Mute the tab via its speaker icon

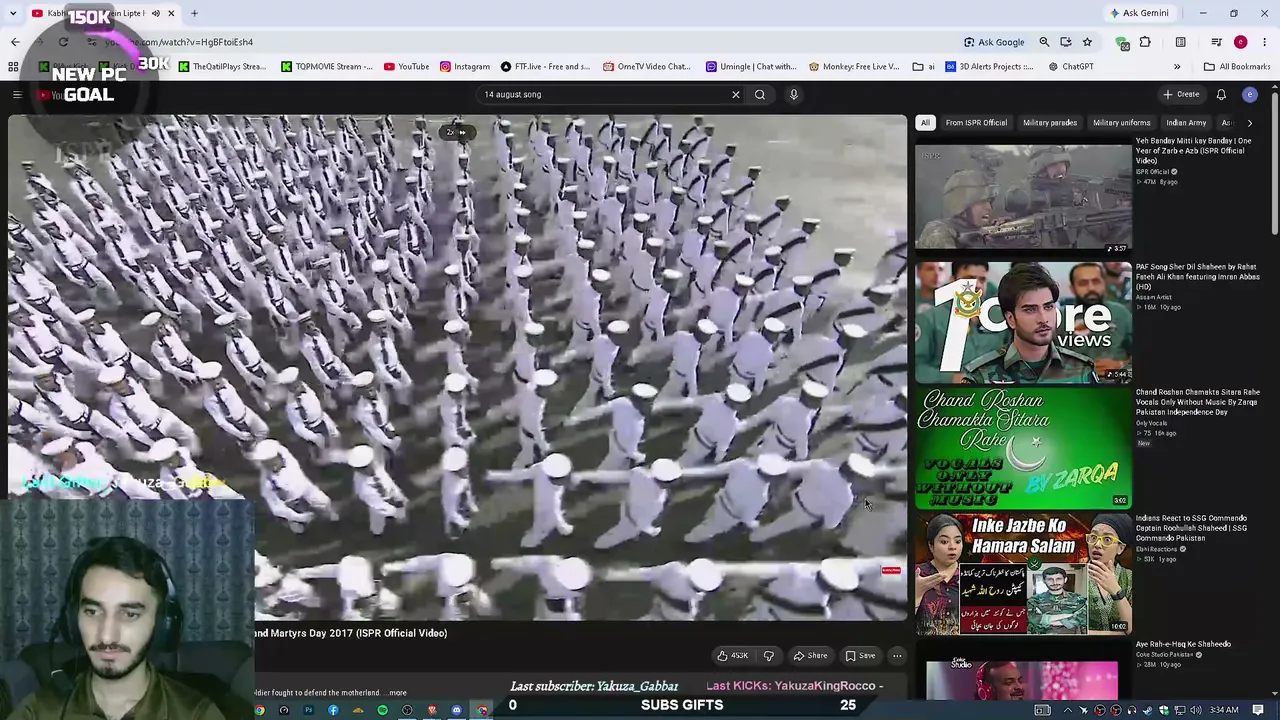pyautogui.click(x=155, y=13)
